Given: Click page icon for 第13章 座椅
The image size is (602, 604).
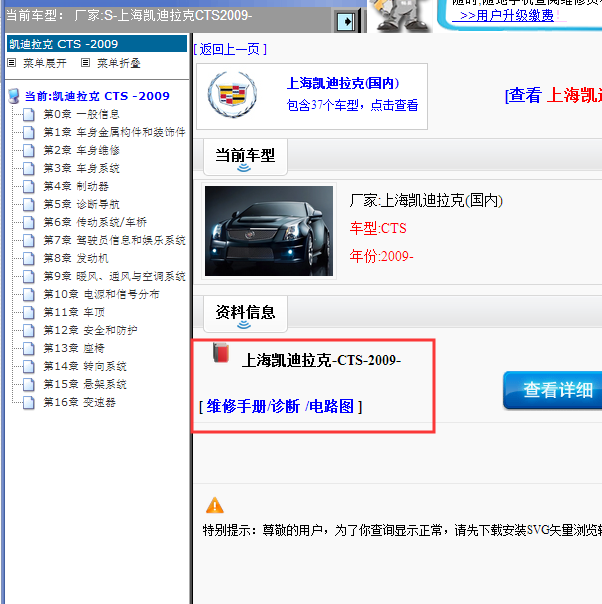Looking at the screenshot, I should click(29, 349).
